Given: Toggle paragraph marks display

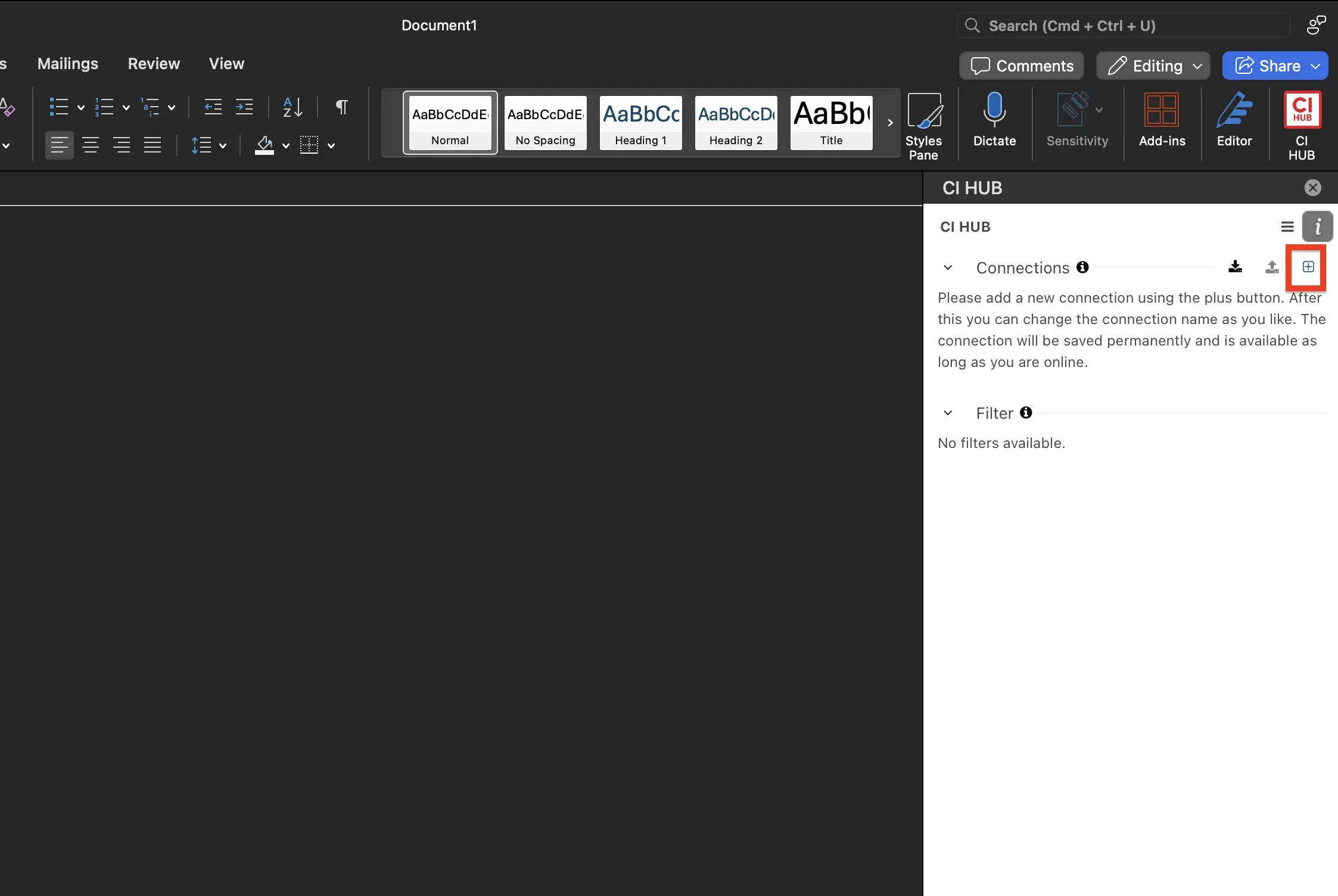Looking at the screenshot, I should (341, 107).
